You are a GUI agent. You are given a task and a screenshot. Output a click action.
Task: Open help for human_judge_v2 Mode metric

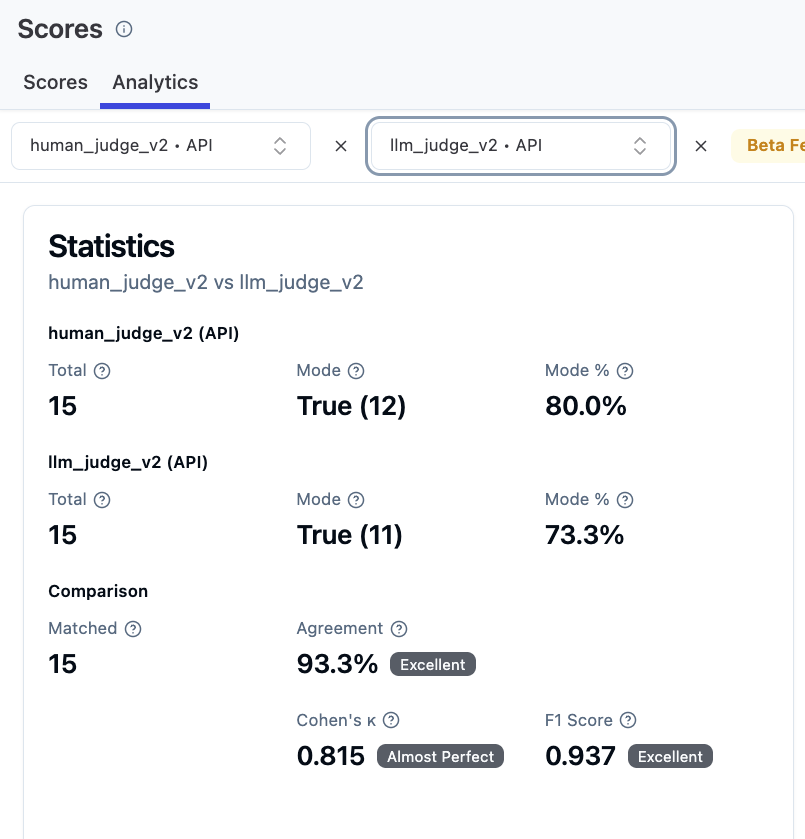pos(355,370)
